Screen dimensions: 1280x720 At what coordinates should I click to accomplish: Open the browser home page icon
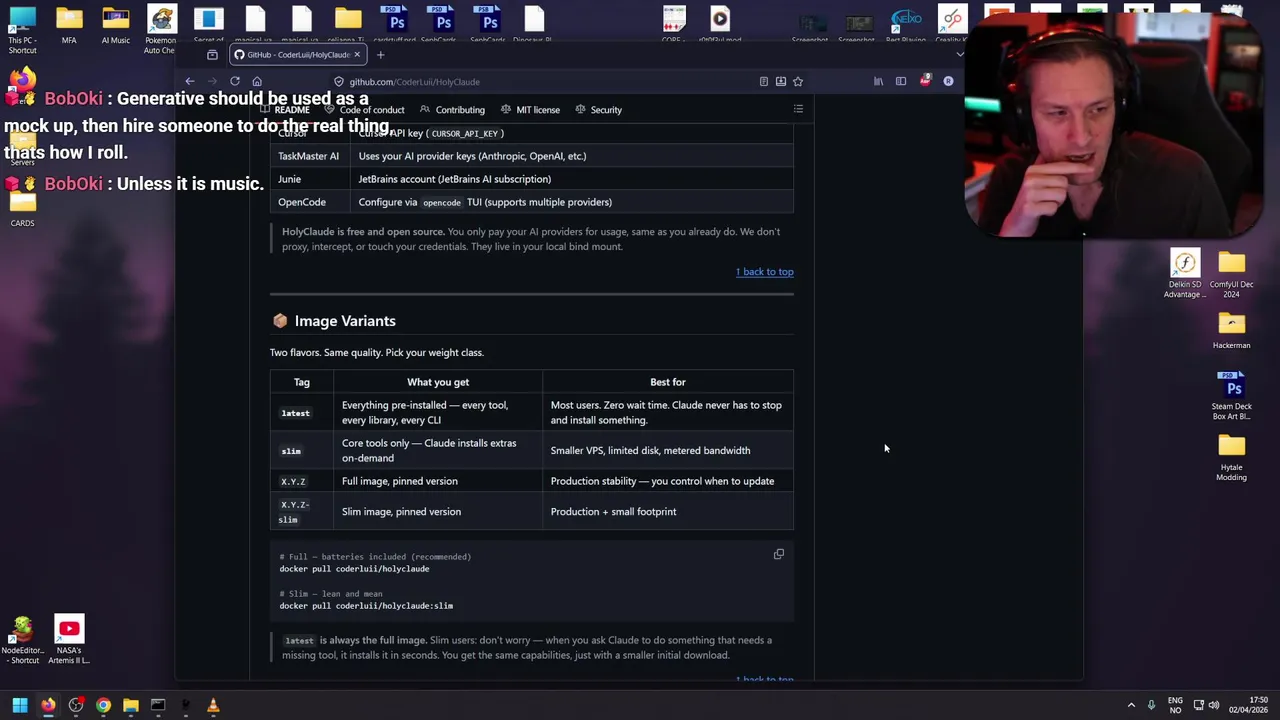(x=257, y=82)
